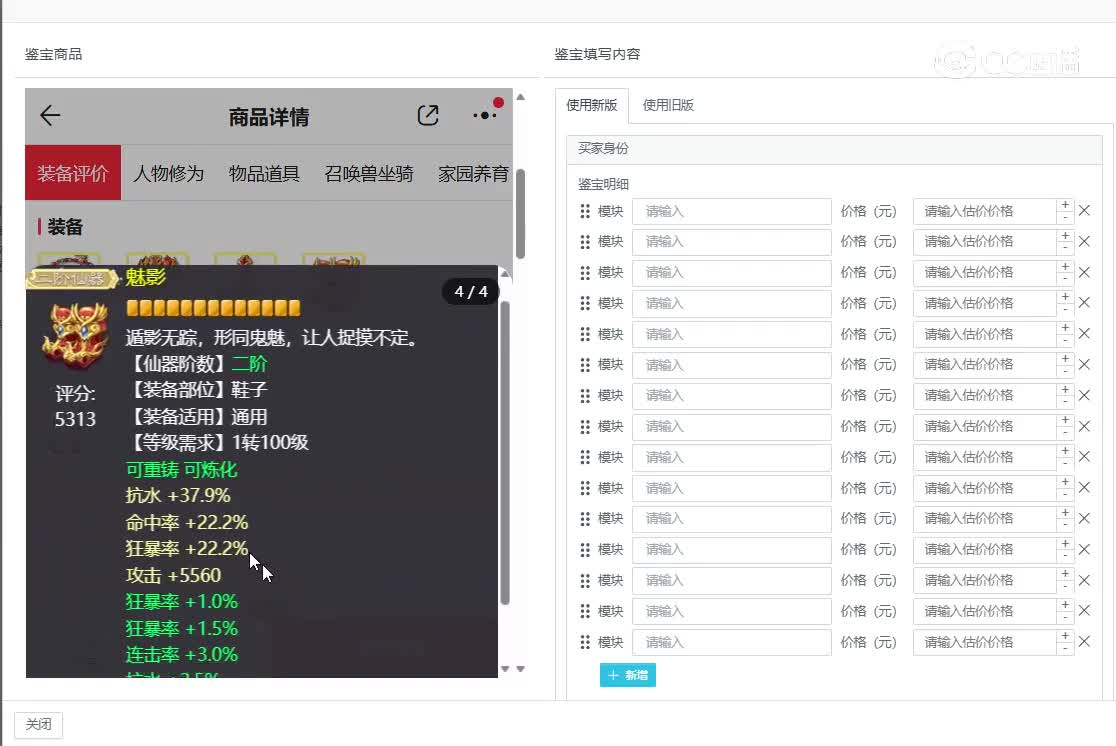1116x746 pixels.
Task: Click the 命中率 +22.2% attribute
Action: (186, 522)
